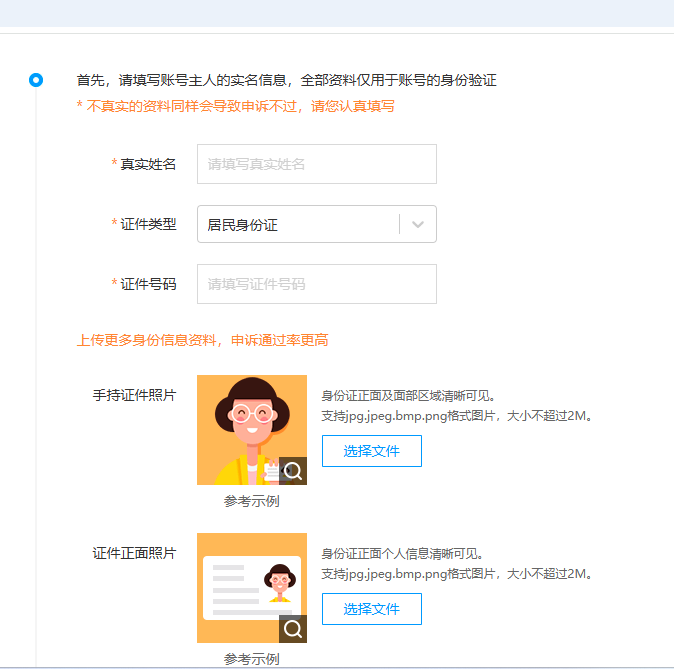Viewport: 674px width, 669px height.
Task: Open the 手持证件照片 reference thumbnail
Action: pos(252,430)
